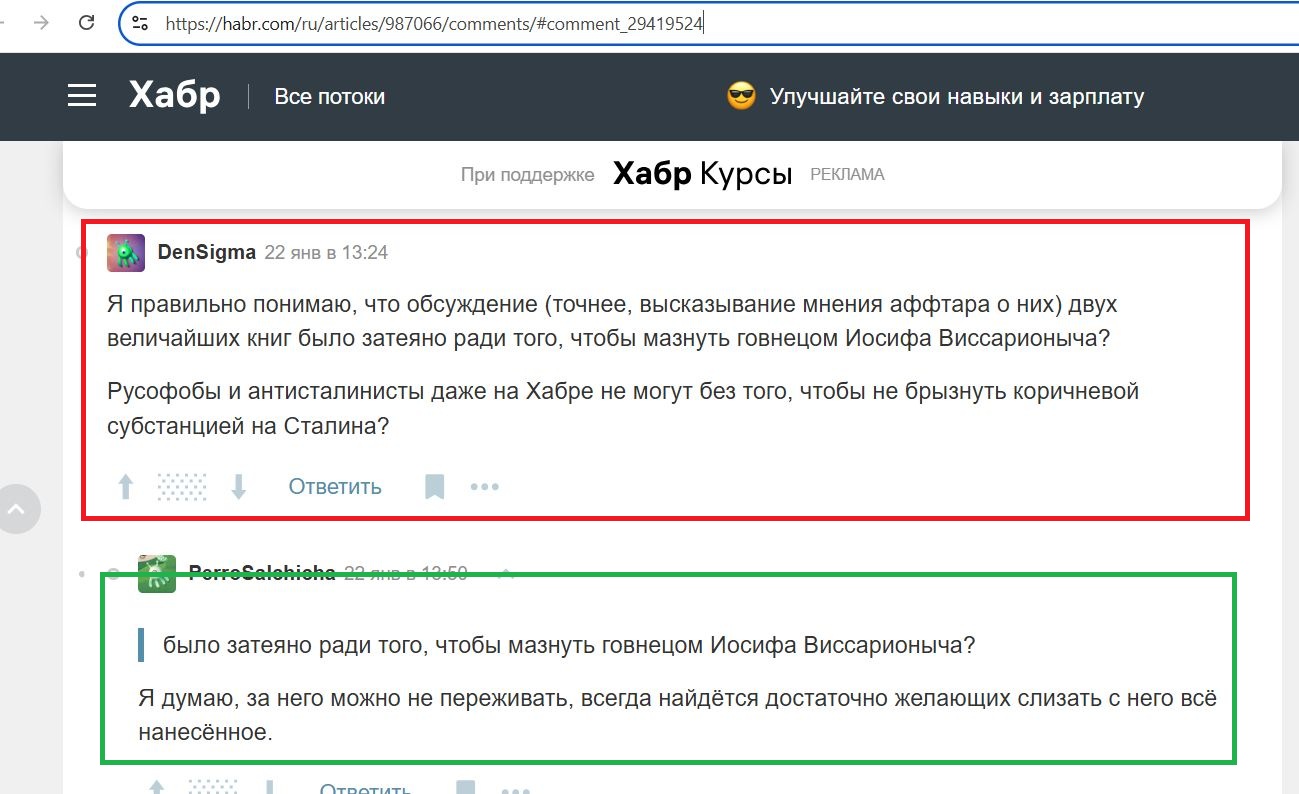Open site permissions icon in address bar
Screen dimensions: 1299x794
point(140,21)
